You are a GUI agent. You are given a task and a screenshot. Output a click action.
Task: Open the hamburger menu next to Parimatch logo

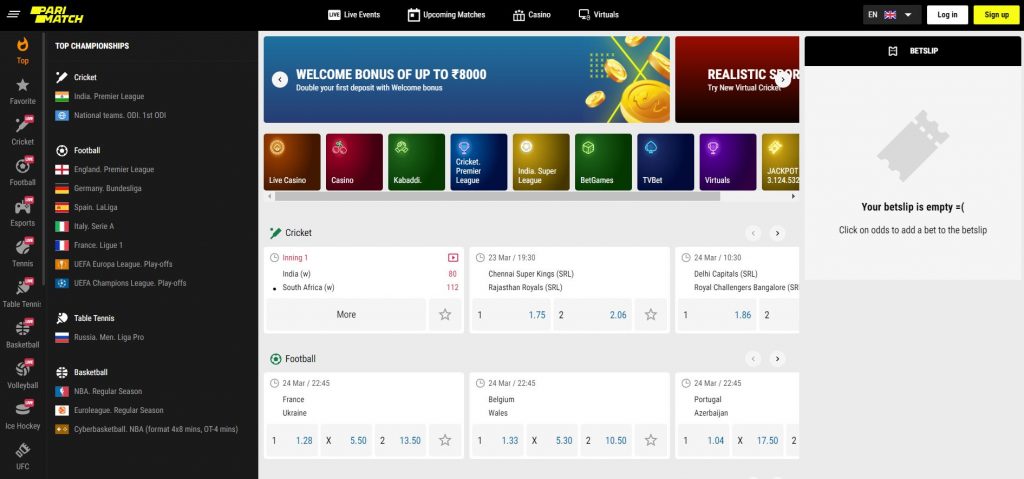pos(14,14)
